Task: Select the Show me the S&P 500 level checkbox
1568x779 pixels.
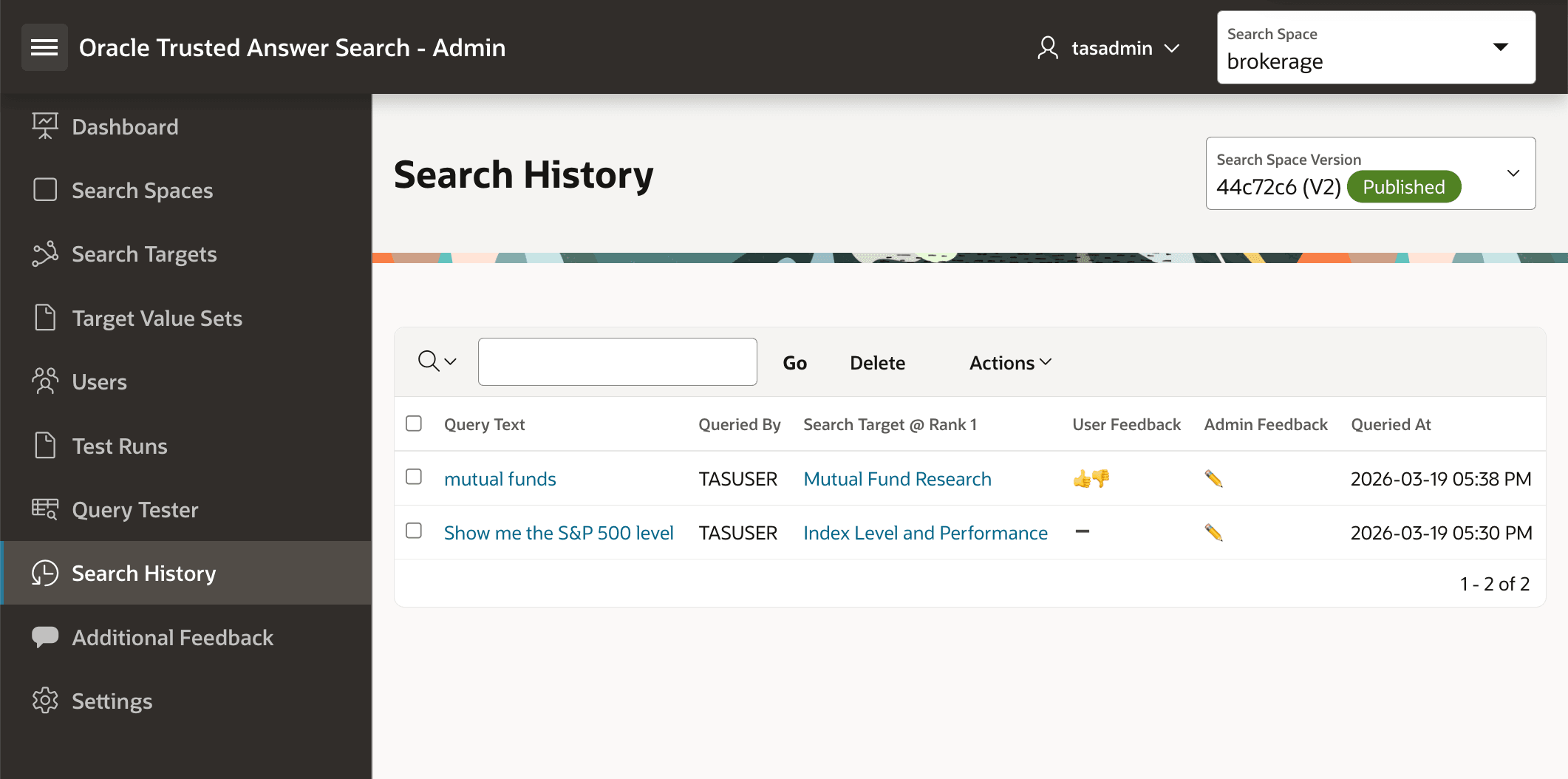Action: (x=414, y=531)
